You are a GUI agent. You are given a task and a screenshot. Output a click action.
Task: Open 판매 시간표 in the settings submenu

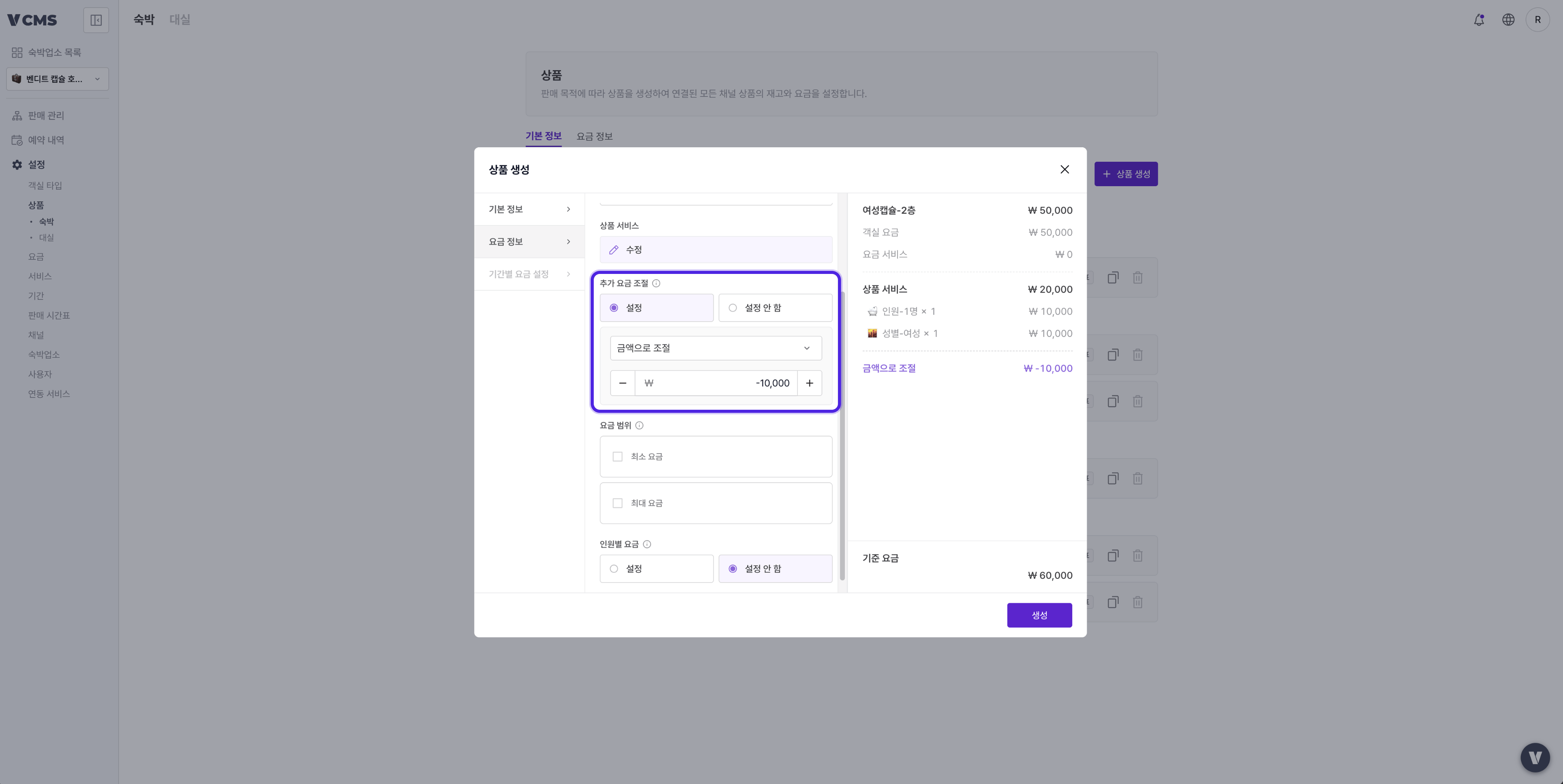[48, 316]
